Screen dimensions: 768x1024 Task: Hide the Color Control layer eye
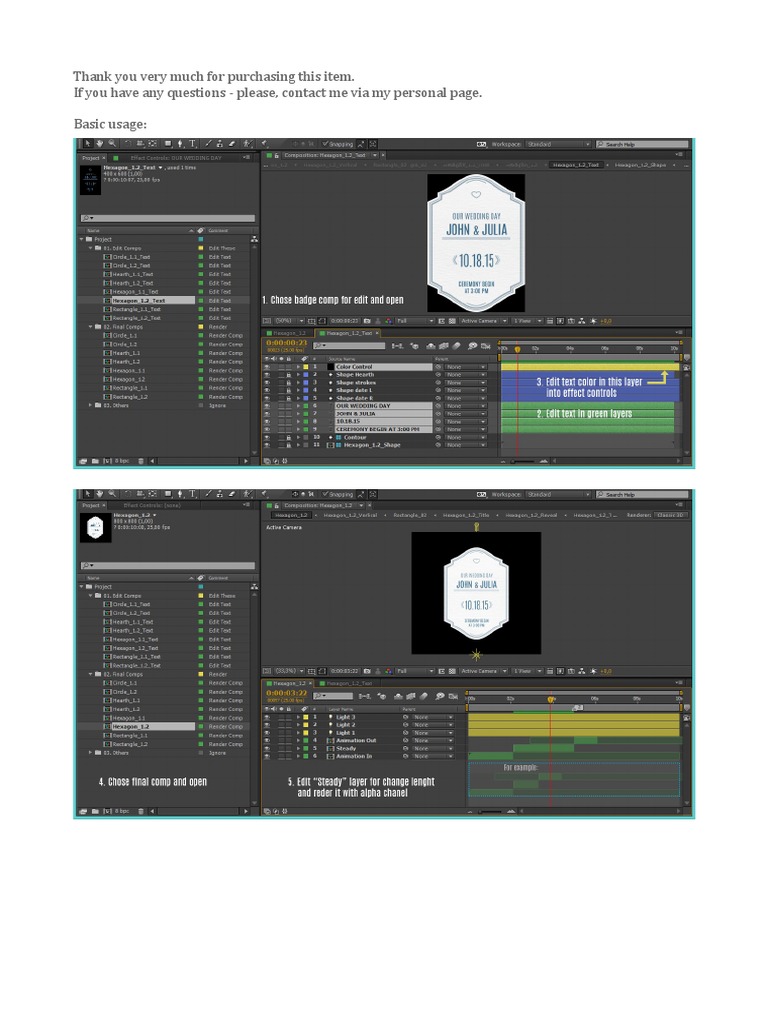266,367
